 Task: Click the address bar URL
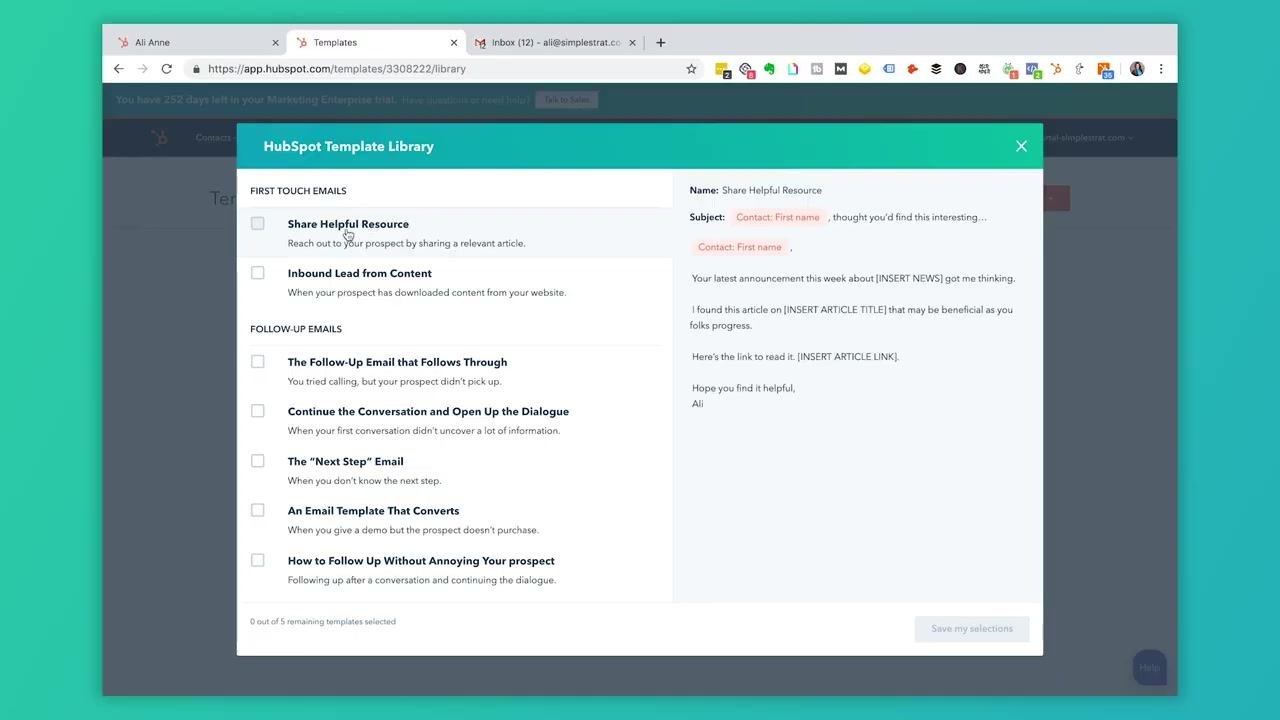pos(337,69)
